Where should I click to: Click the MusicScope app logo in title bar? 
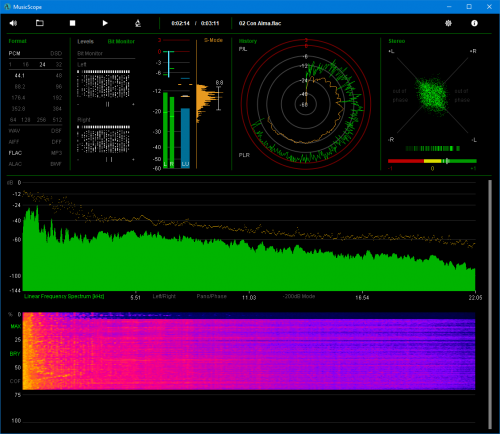[x=7, y=7]
